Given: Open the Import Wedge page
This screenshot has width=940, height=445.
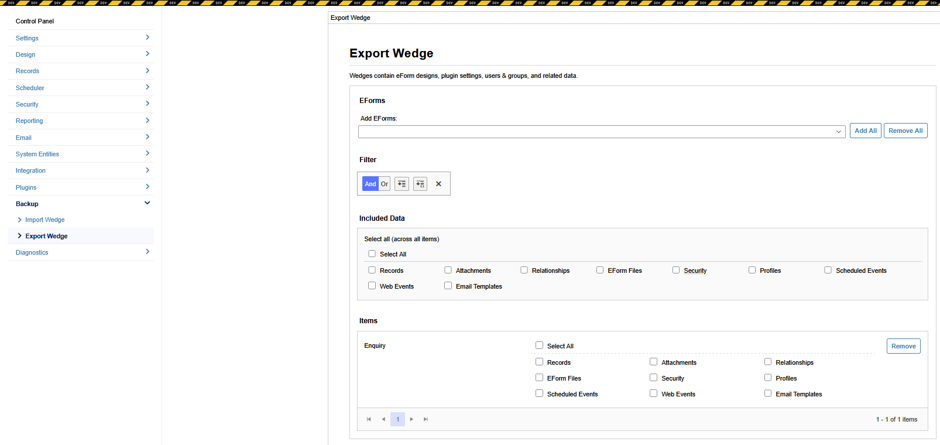Looking at the screenshot, I should coord(45,220).
